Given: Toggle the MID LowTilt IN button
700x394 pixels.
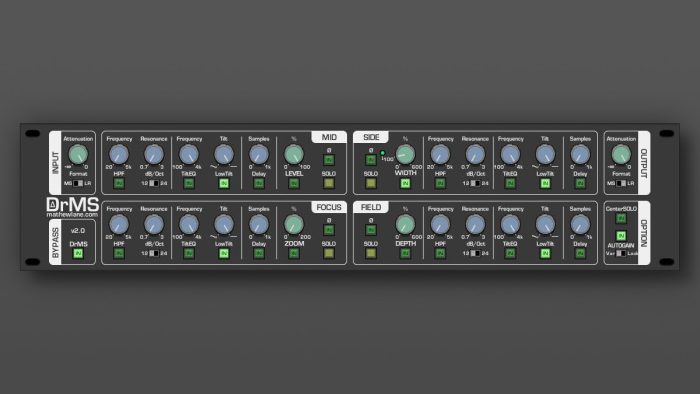Looking at the screenshot, I should (x=224, y=183).
